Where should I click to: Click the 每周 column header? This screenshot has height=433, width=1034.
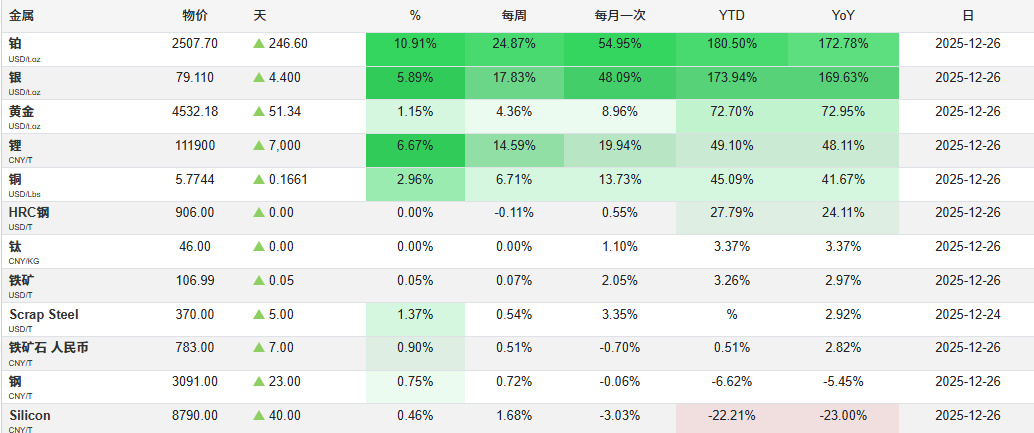[514, 16]
